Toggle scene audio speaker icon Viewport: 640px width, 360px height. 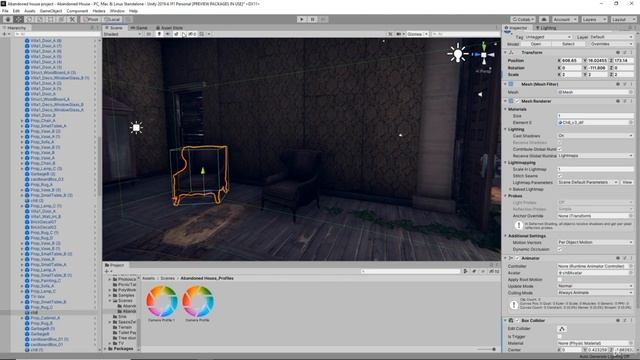click(x=167, y=34)
